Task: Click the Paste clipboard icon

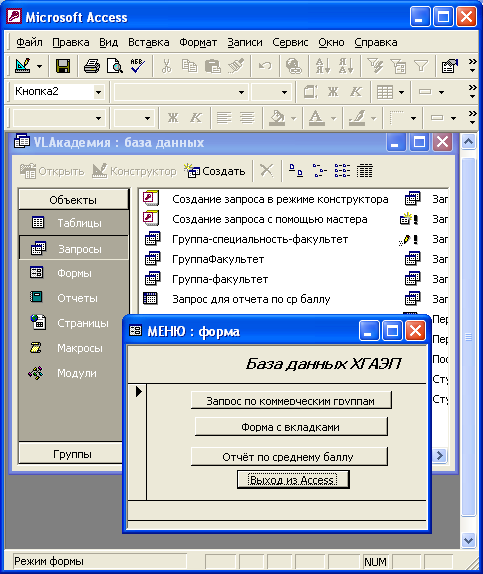Action: tap(212, 66)
